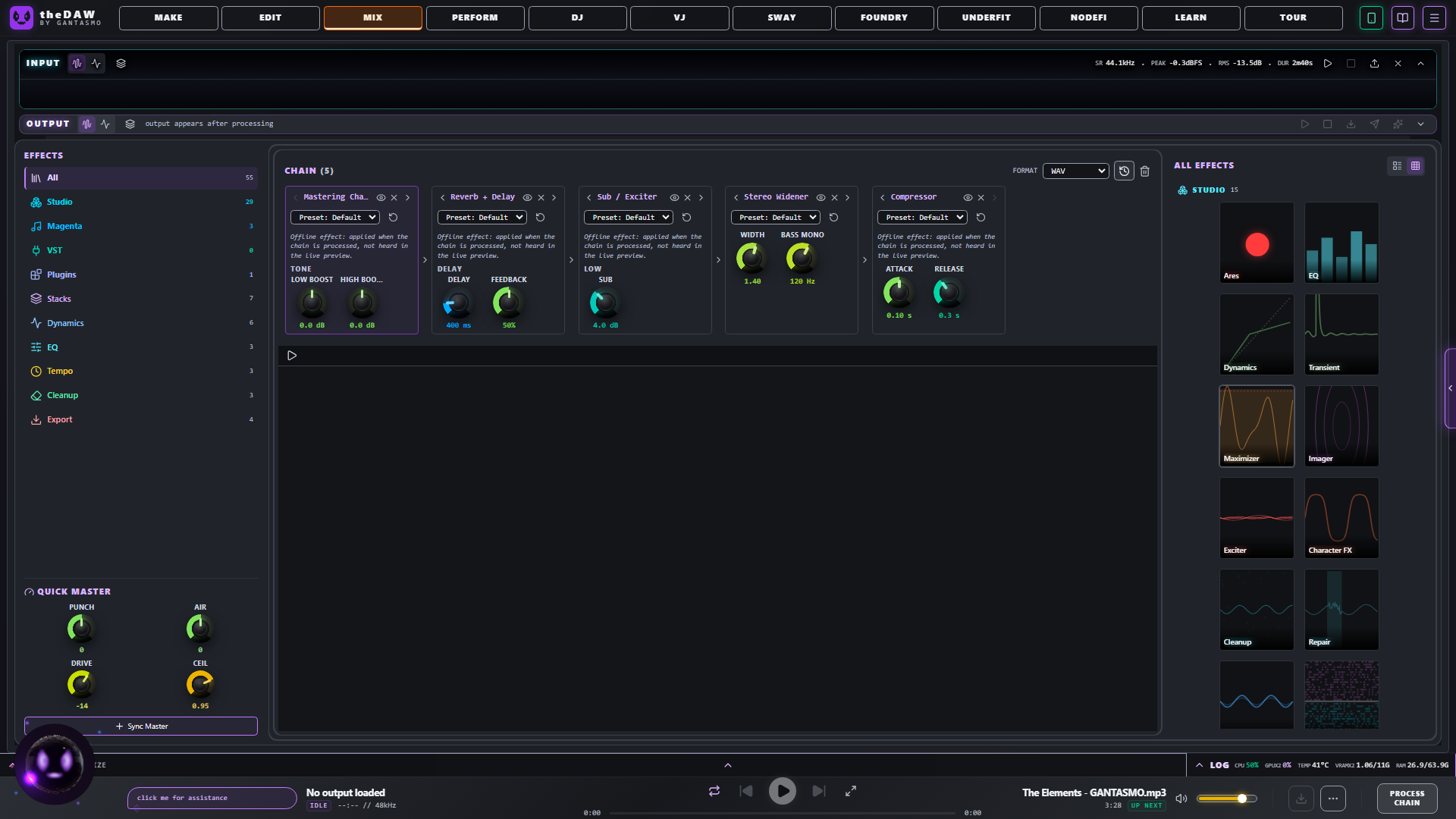1456x819 pixels.
Task: Switch All Effects to list view
Action: (1397, 166)
